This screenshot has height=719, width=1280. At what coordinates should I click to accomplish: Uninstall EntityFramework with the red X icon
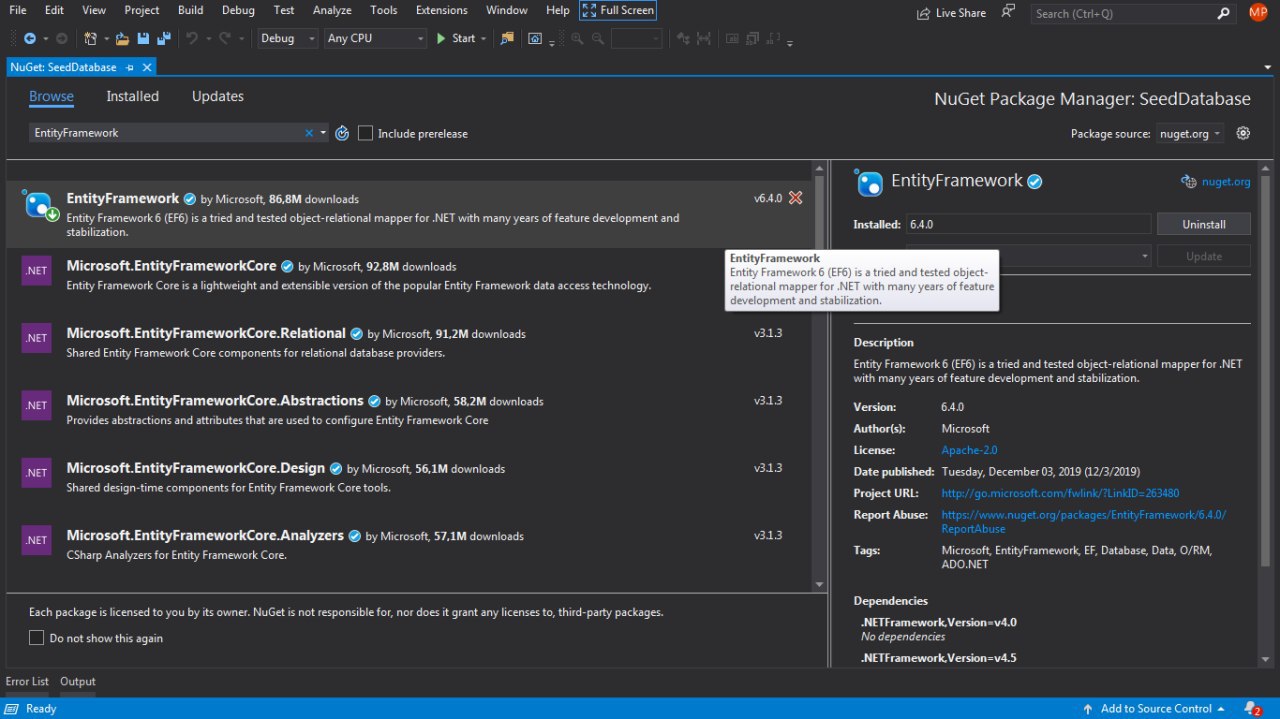point(795,198)
